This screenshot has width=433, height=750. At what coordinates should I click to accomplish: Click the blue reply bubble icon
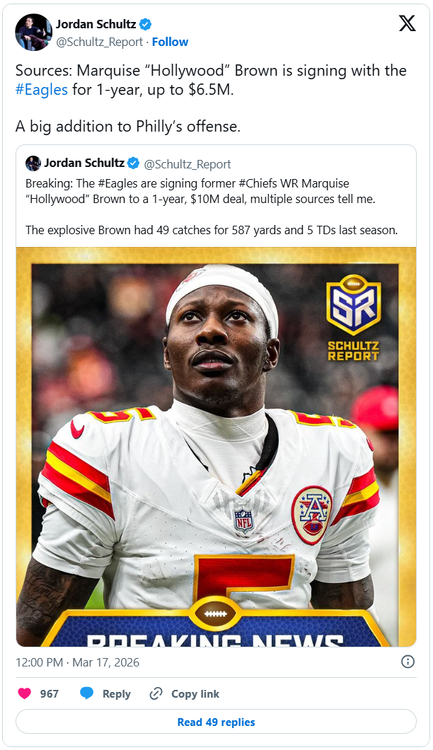tap(87, 693)
